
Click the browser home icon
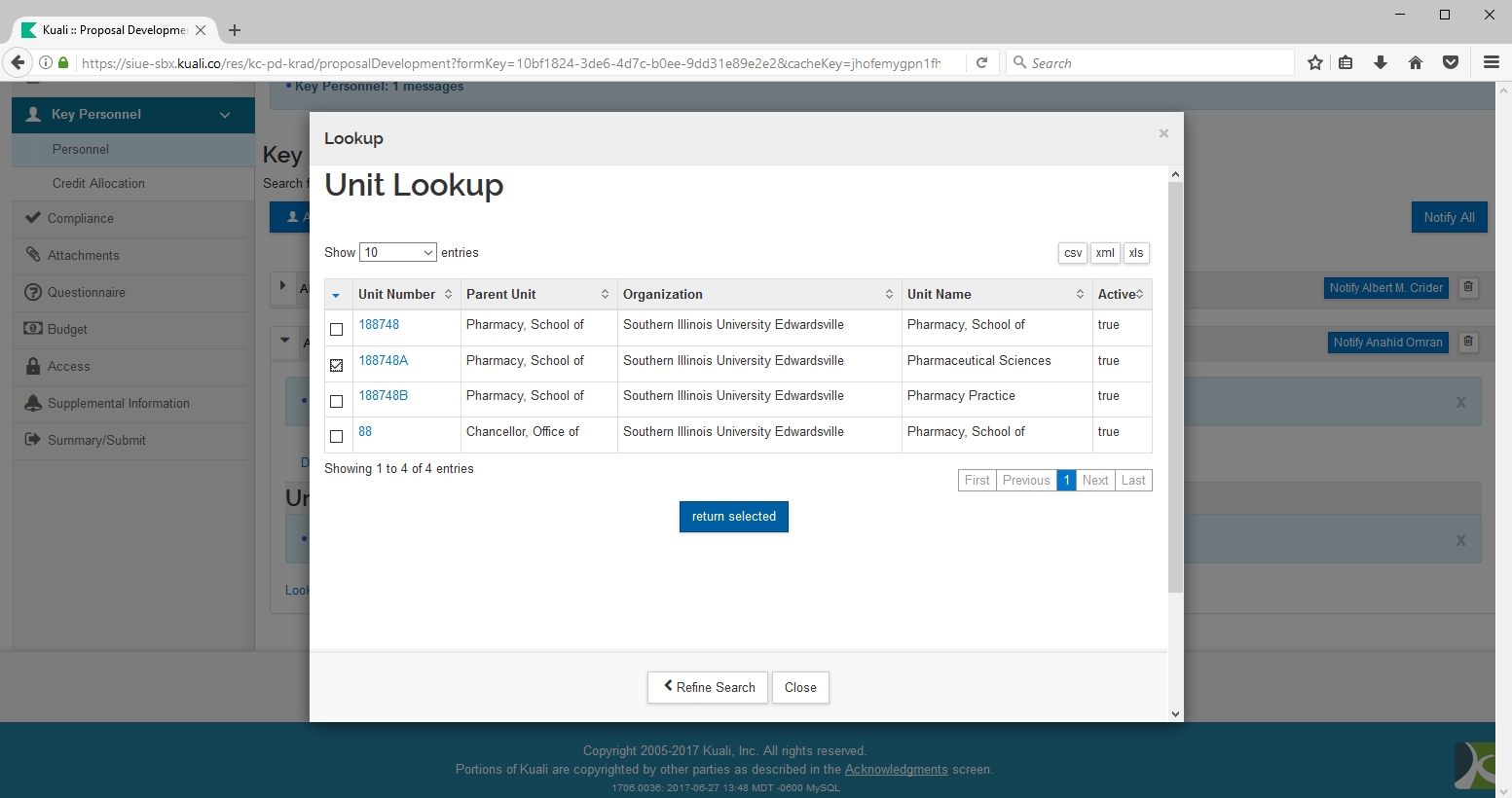click(1416, 62)
